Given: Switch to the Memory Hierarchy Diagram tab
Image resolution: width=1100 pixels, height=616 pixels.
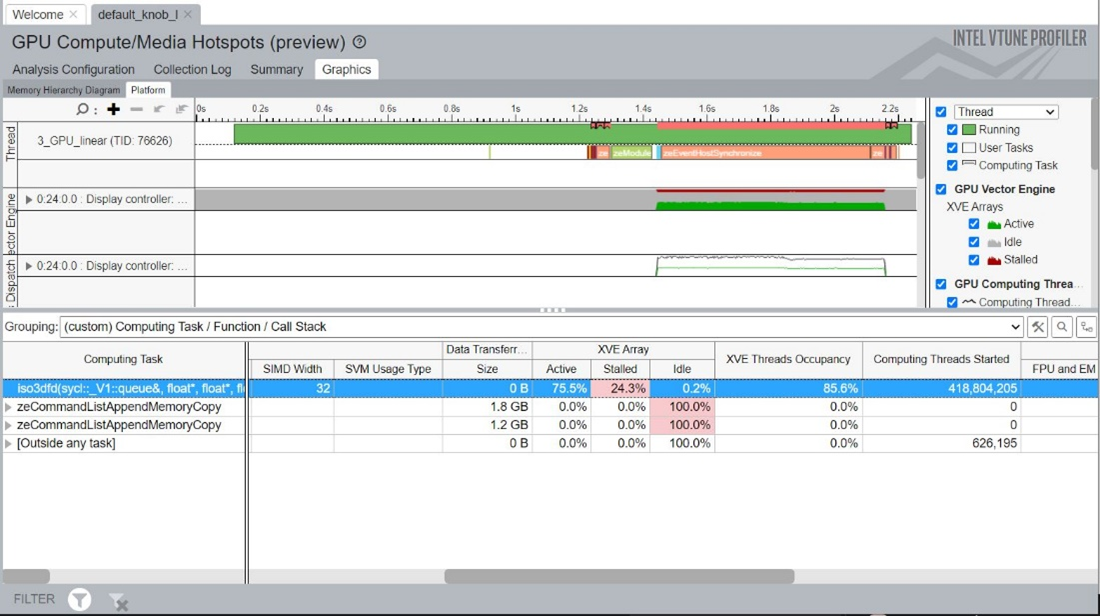Looking at the screenshot, I should [x=63, y=90].
